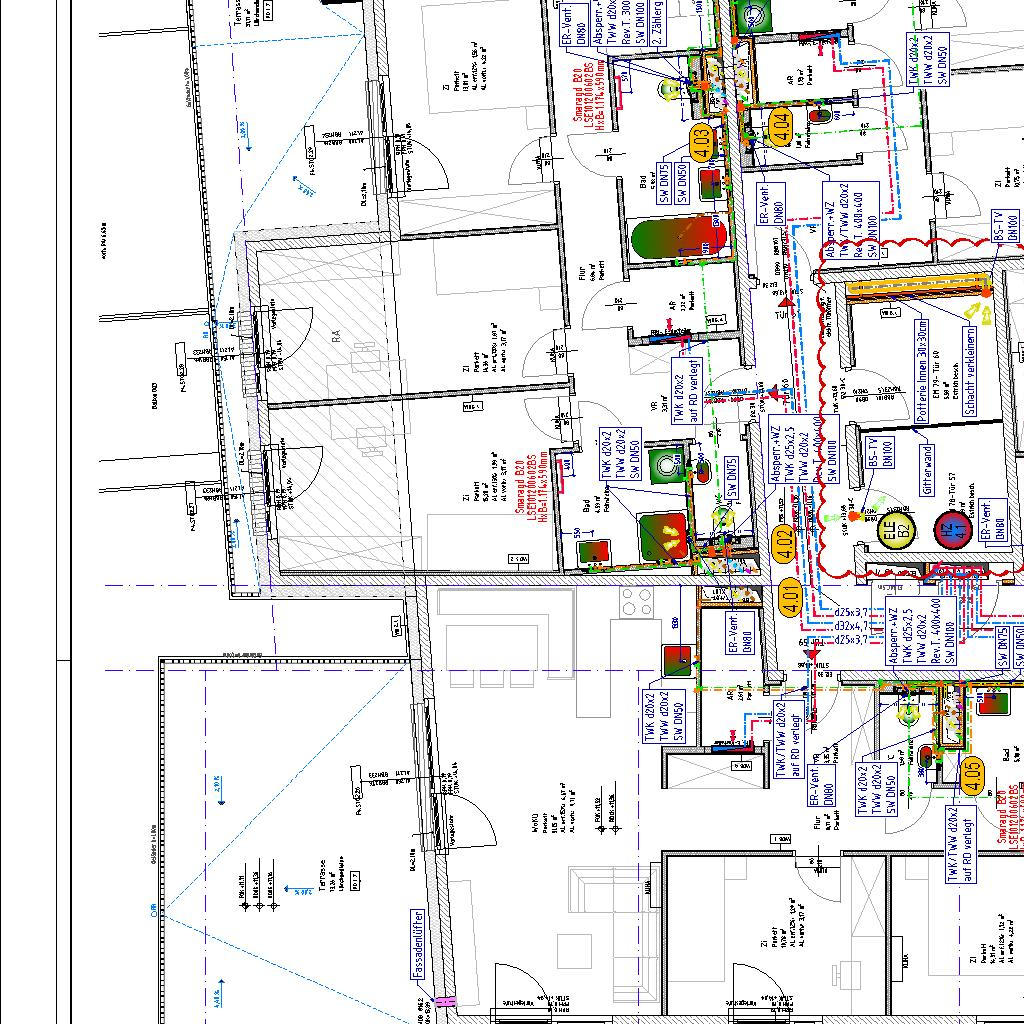Image resolution: width=1024 pixels, height=1024 pixels.
Task: Pick the orange 4.02 oval tag
Action: [784, 543]
